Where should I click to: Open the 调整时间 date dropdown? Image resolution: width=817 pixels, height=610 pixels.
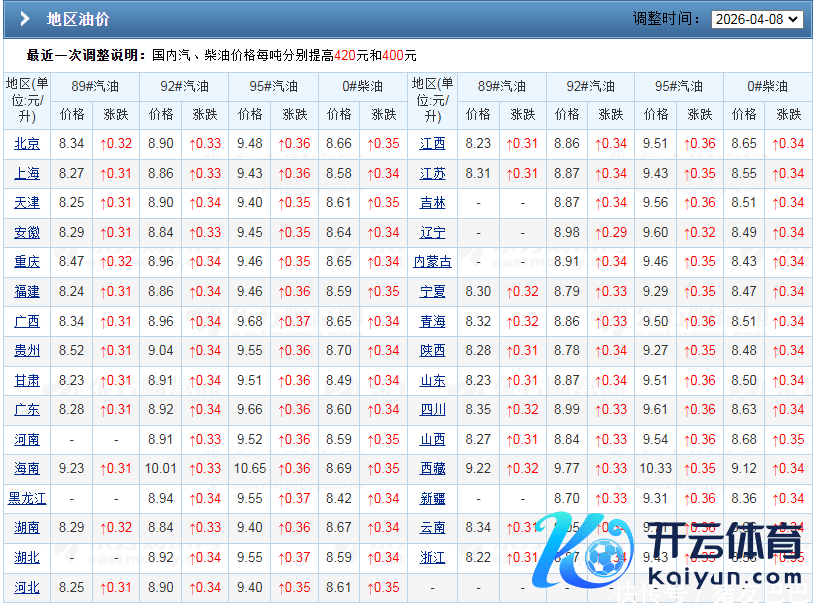click(756, 19)
